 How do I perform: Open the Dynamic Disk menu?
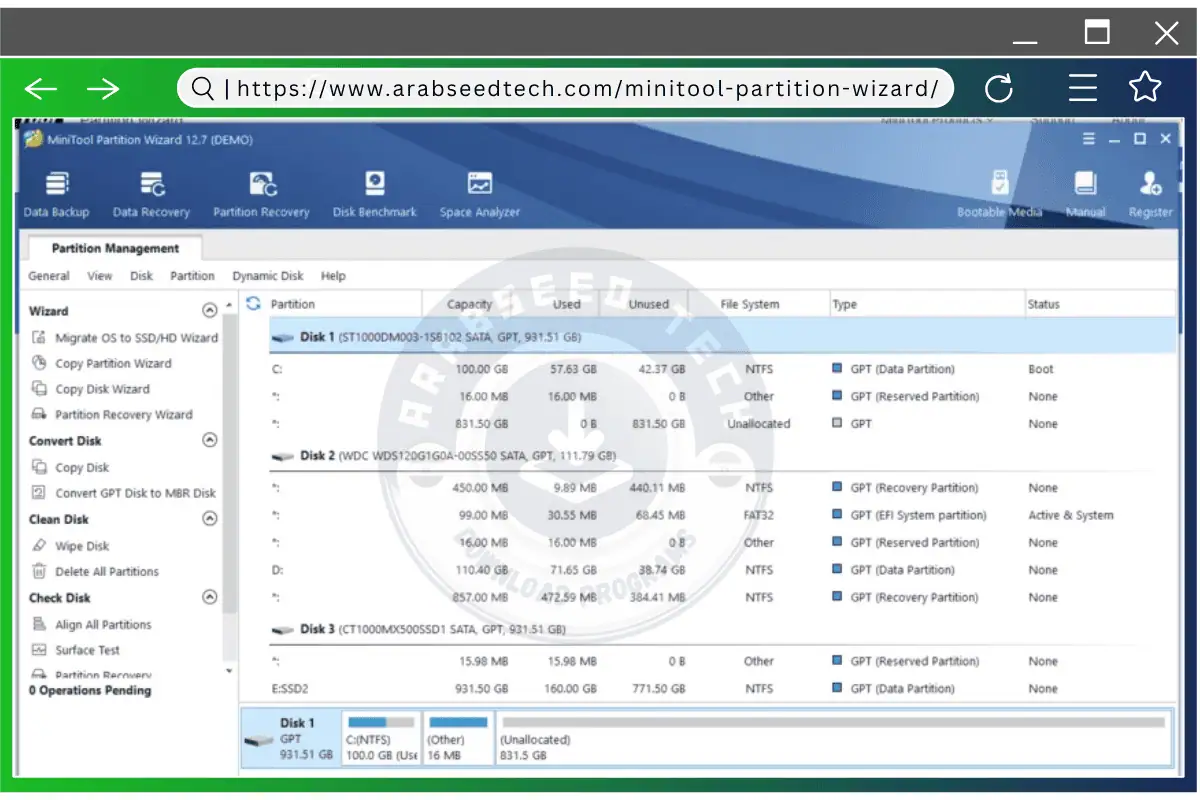pos(268,276)
